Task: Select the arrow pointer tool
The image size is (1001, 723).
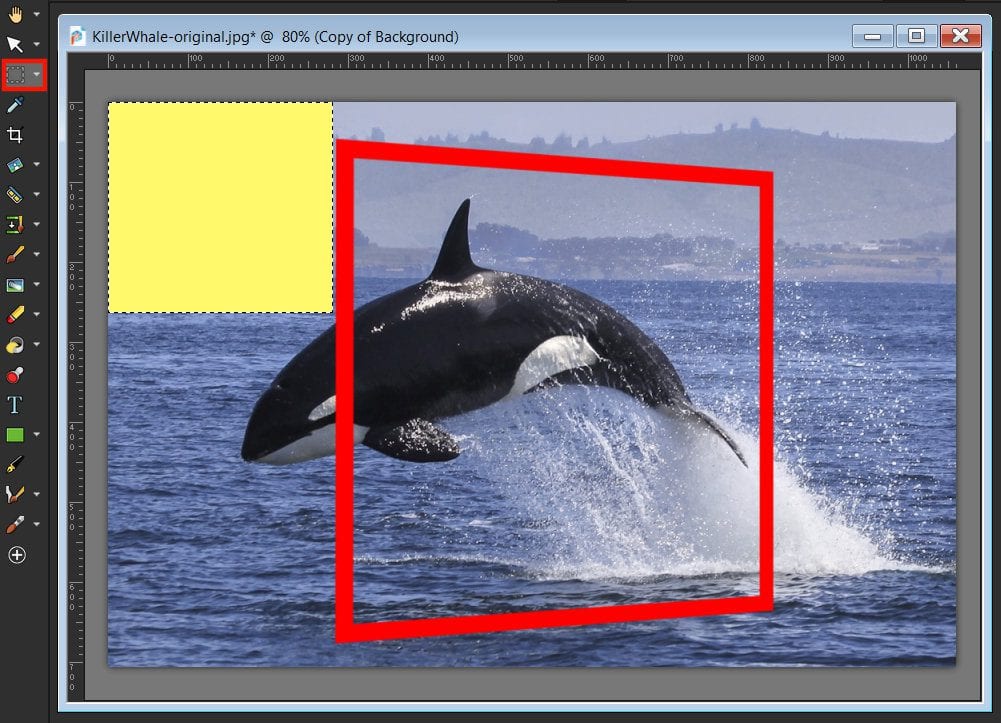Action: pos(15,44)
